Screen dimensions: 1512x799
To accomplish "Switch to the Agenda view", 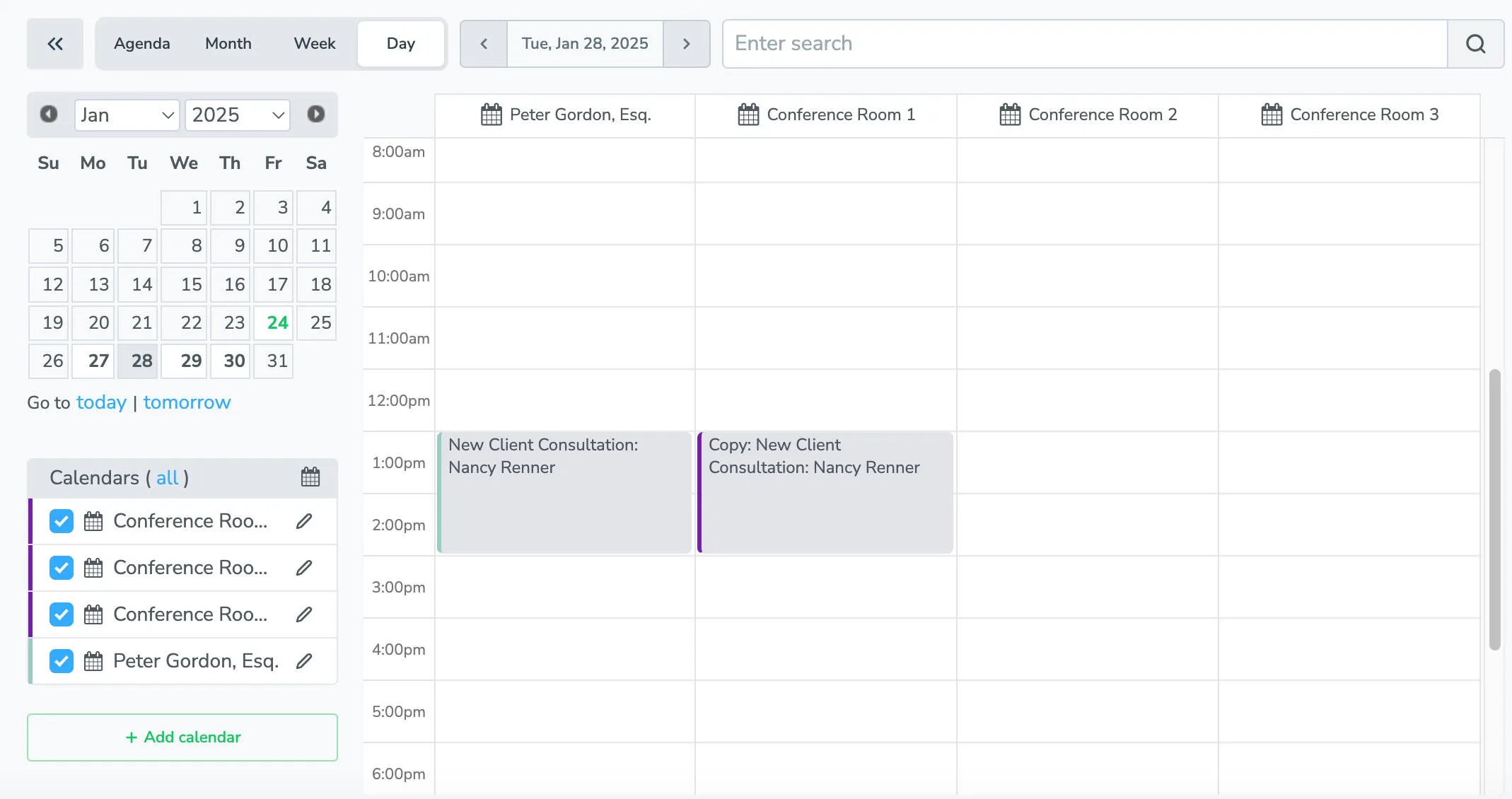I will [x=141, y=43].
